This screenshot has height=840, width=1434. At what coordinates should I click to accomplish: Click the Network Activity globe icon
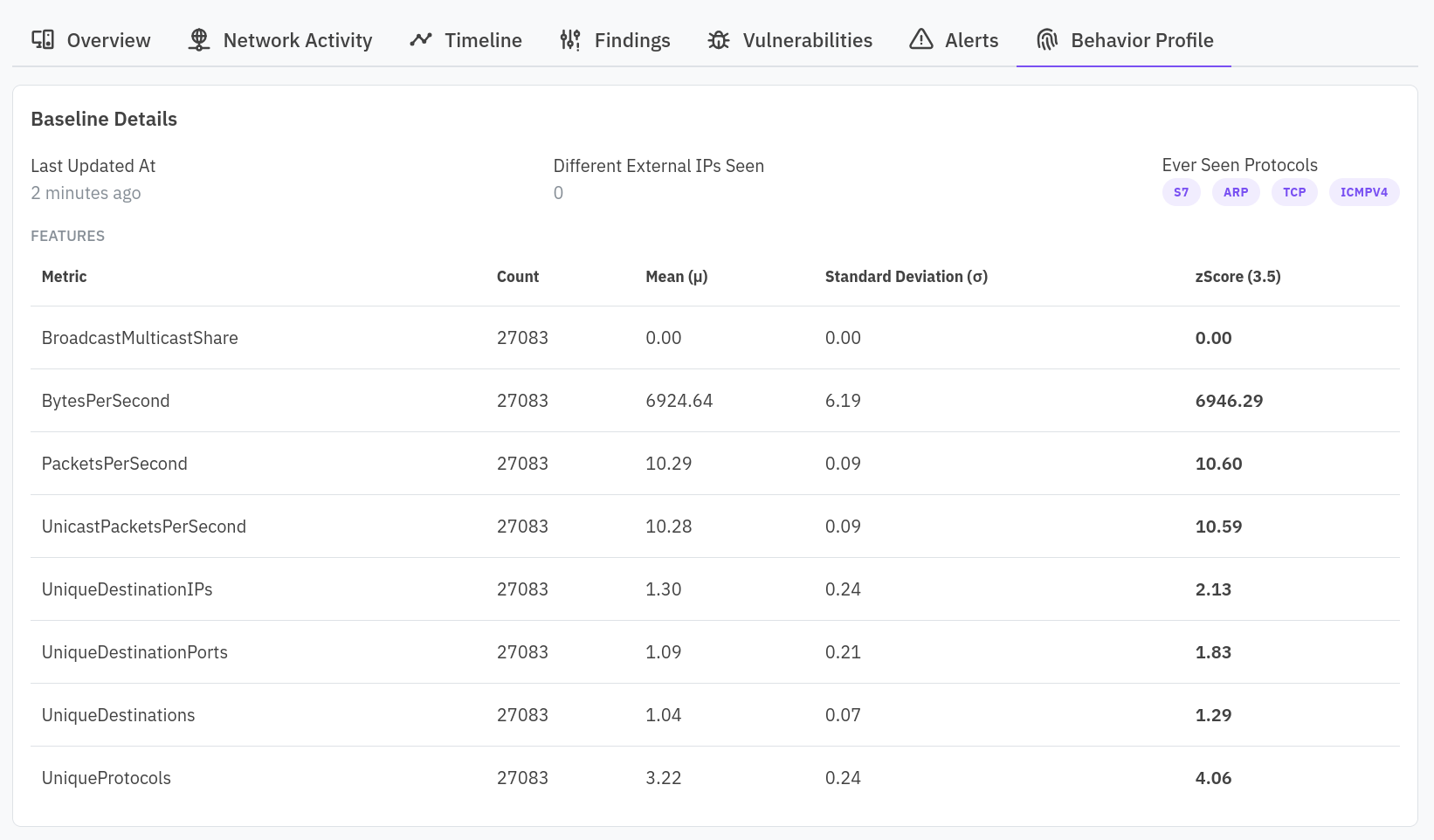point(199,40)
